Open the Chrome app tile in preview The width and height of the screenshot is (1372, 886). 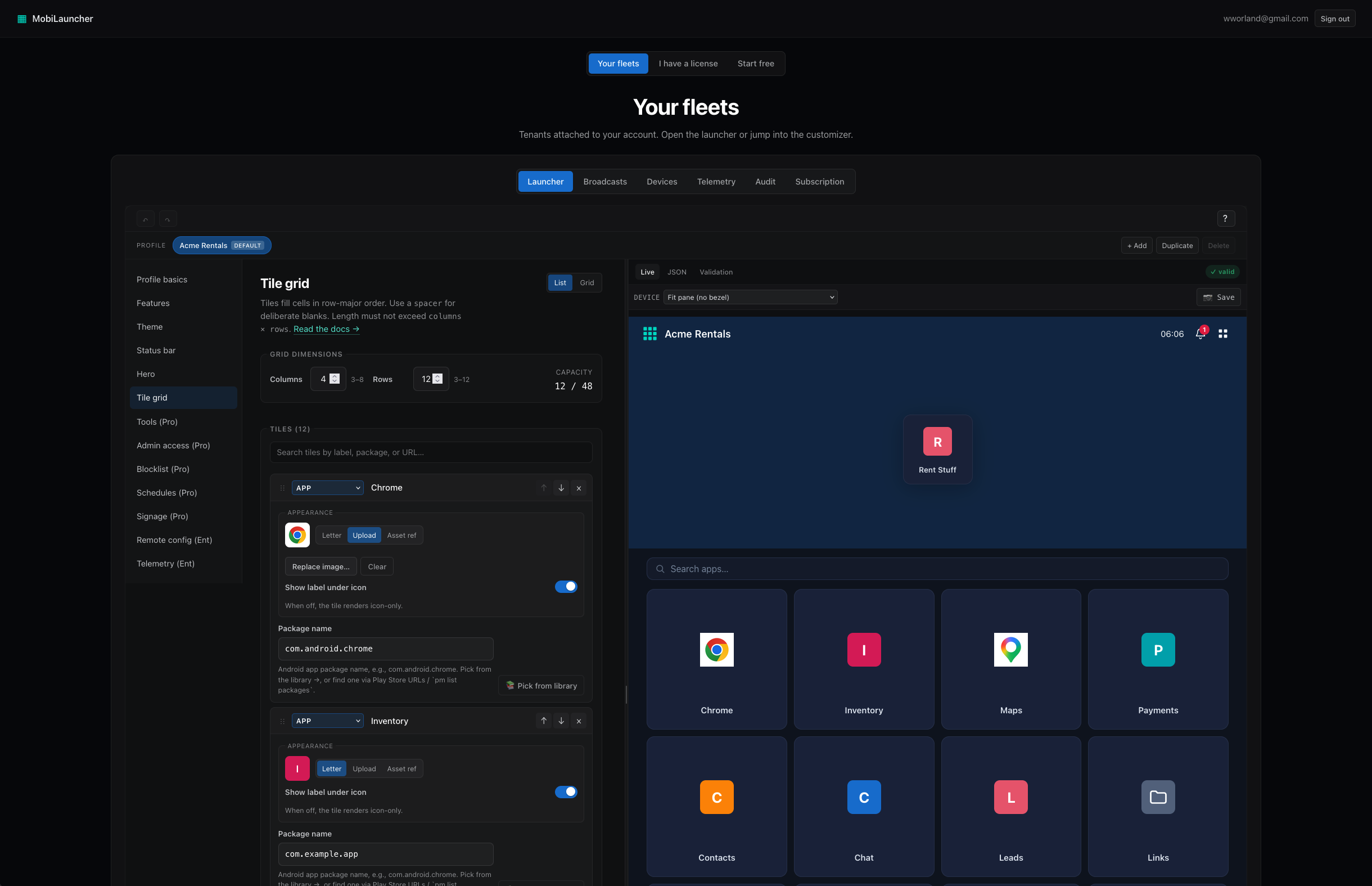click(716, 659)
